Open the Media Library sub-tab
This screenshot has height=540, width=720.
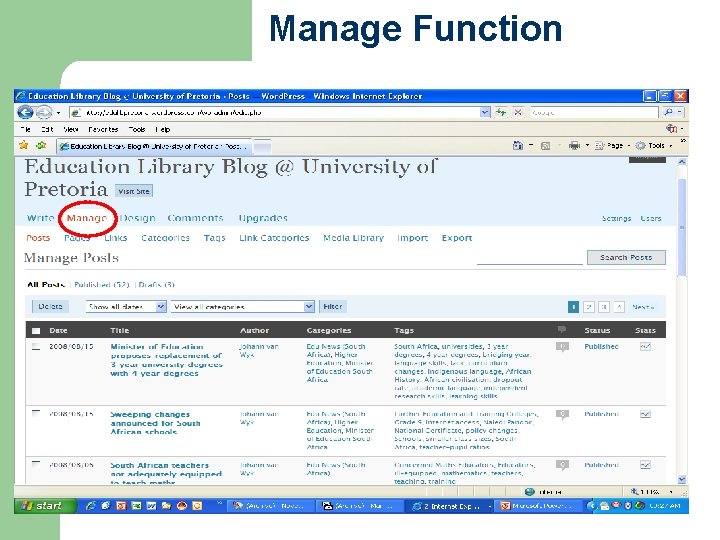click(x=353, y=238)
